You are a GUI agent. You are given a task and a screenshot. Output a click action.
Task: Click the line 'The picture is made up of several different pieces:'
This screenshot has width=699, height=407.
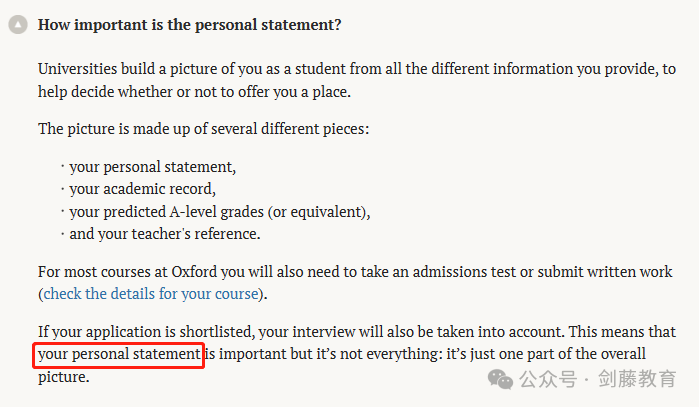pos(204,129)
